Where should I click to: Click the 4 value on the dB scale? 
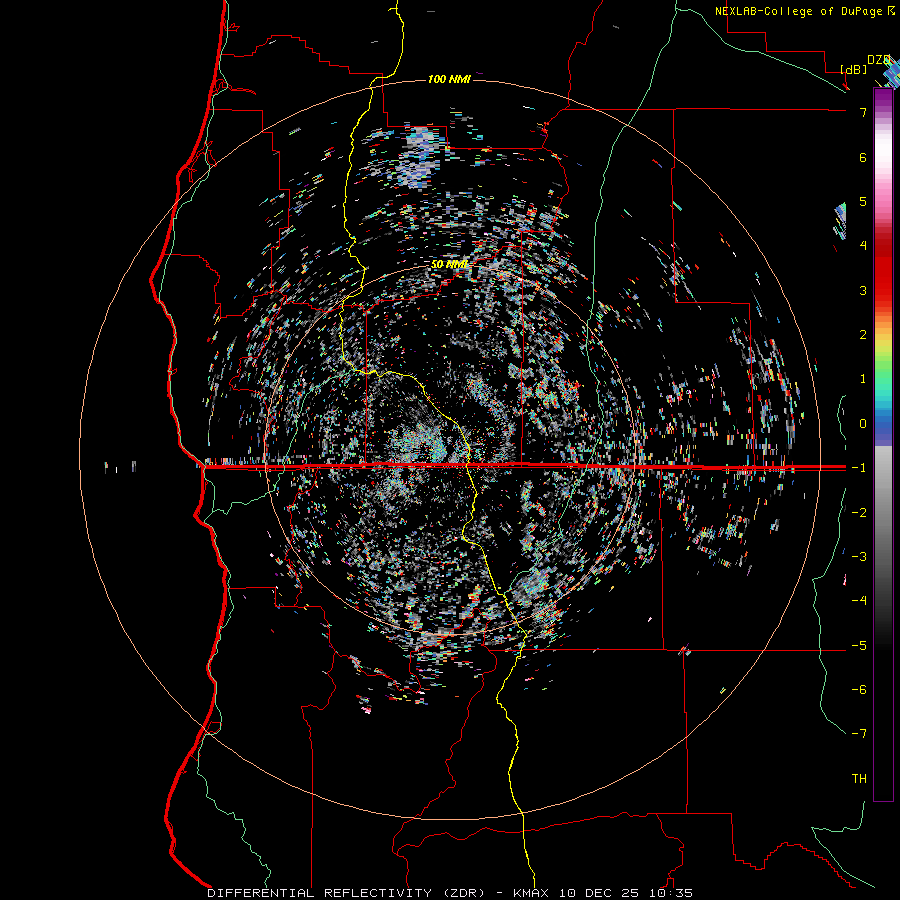[x=863, y=246]
